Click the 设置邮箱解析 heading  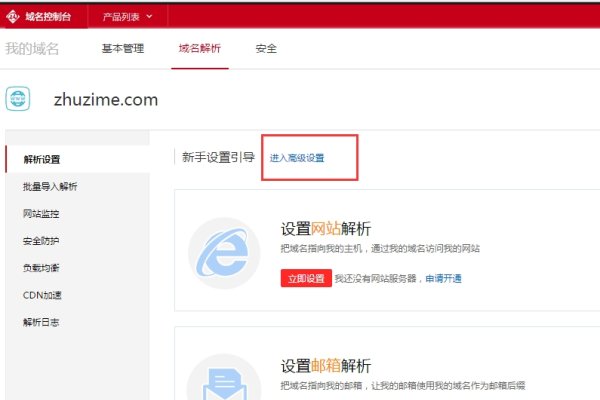pyautogui.click(x=326, y=366)
